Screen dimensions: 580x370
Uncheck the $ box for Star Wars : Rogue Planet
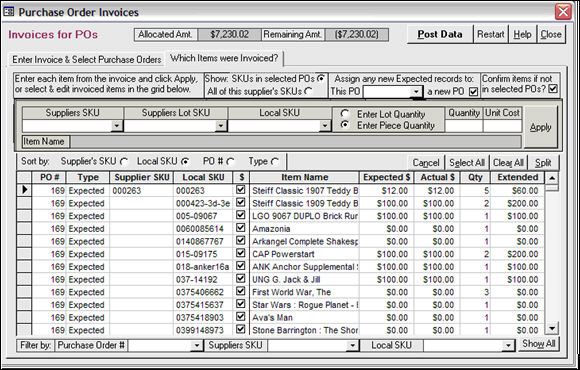tap(241, 304)
